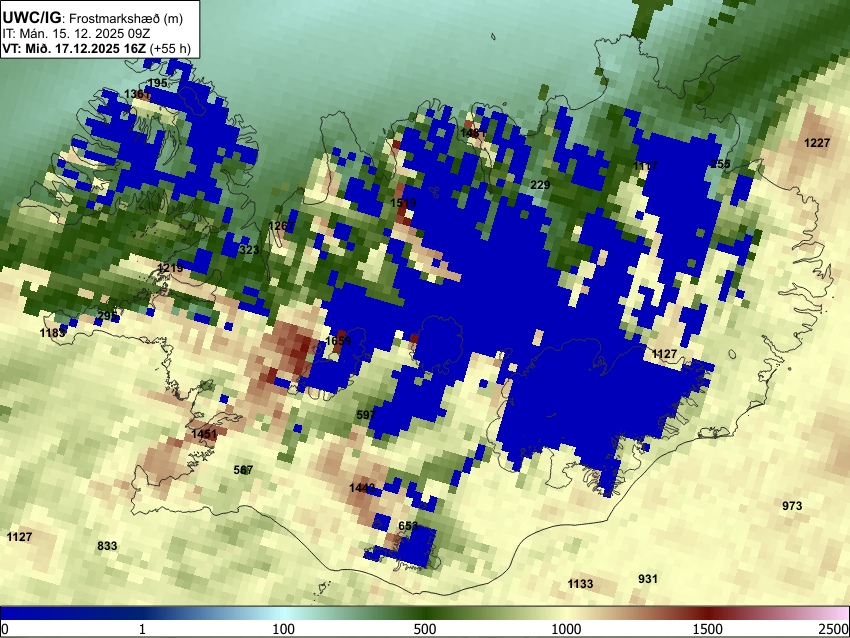Click the 295 value label
Image resolution: width=850 pixels, height=638 pixels.
(x=107, y=316)
